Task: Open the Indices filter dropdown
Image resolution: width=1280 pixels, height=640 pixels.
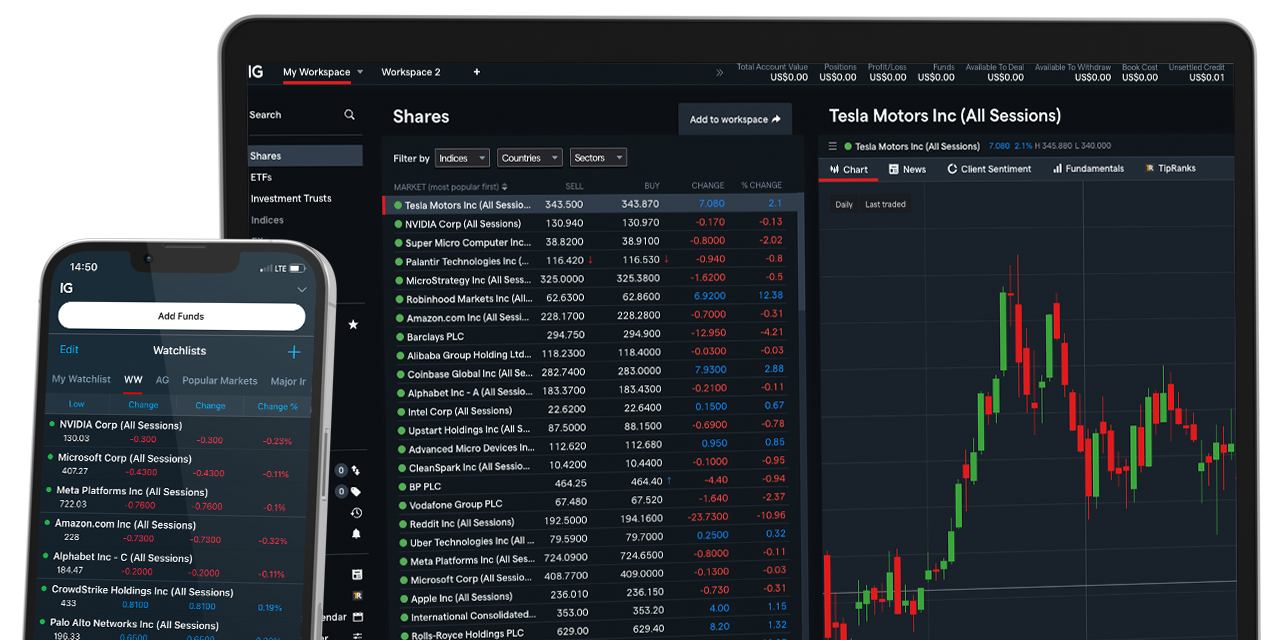Action: tap(463, 158)
